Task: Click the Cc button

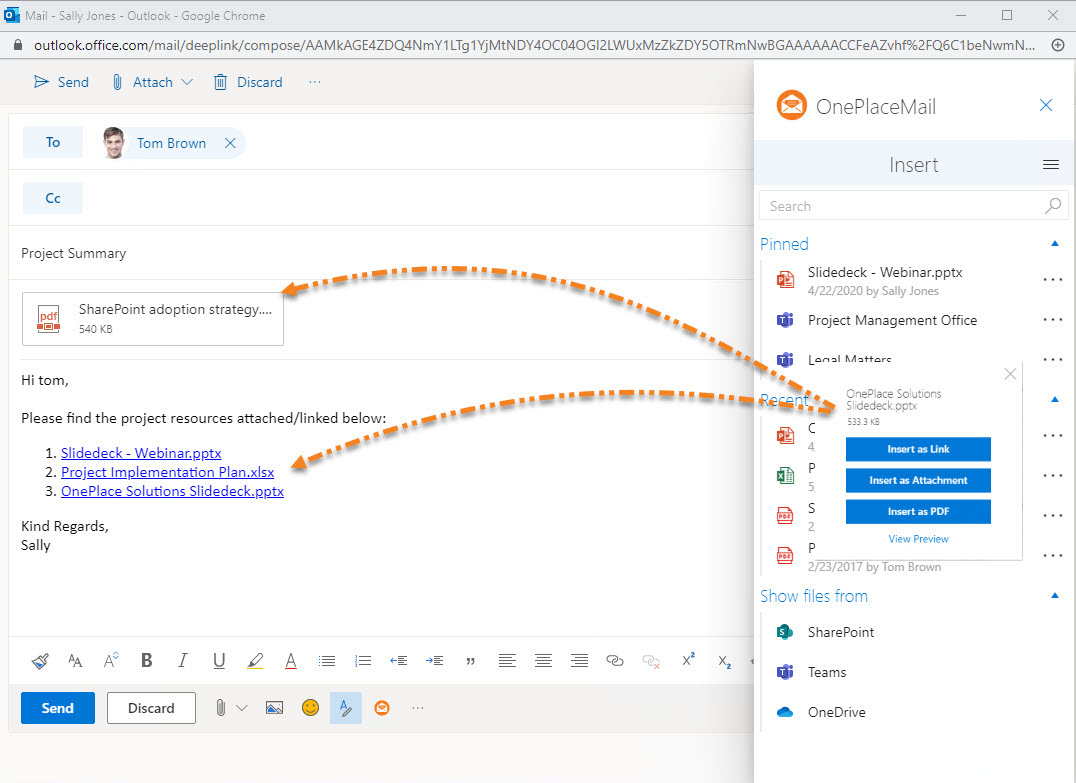Action: [x=53, y=198]
